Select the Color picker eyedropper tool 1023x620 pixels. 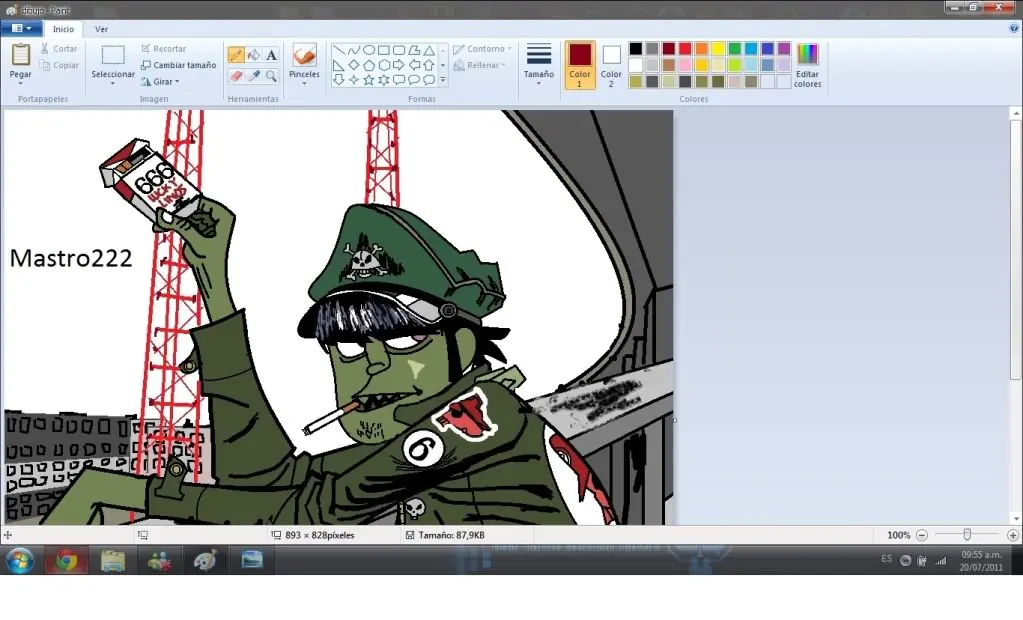tap(254, 76)
